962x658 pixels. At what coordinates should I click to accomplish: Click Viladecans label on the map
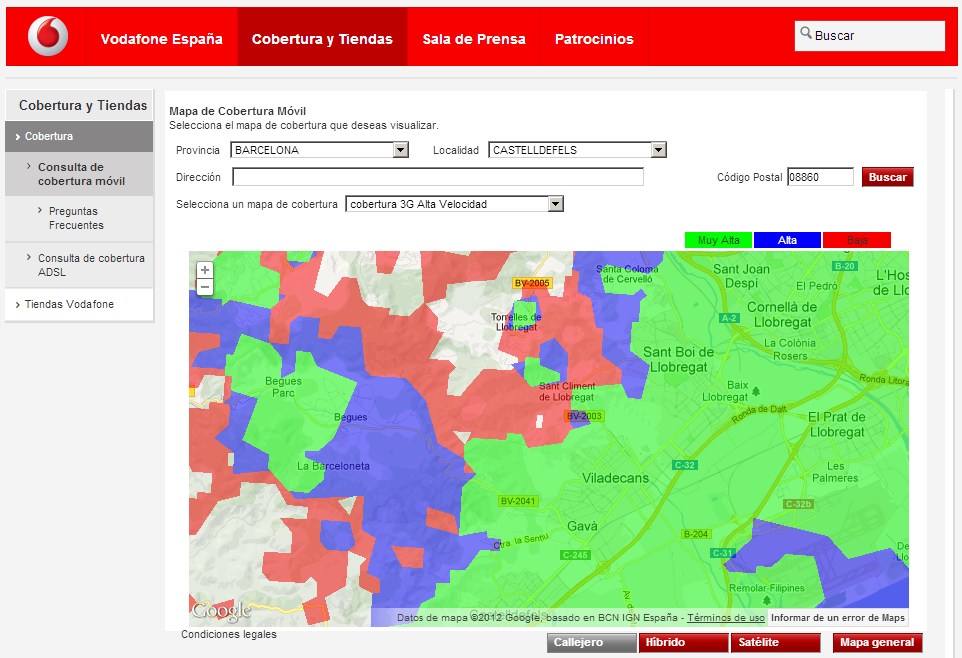[x=615, y=478]
